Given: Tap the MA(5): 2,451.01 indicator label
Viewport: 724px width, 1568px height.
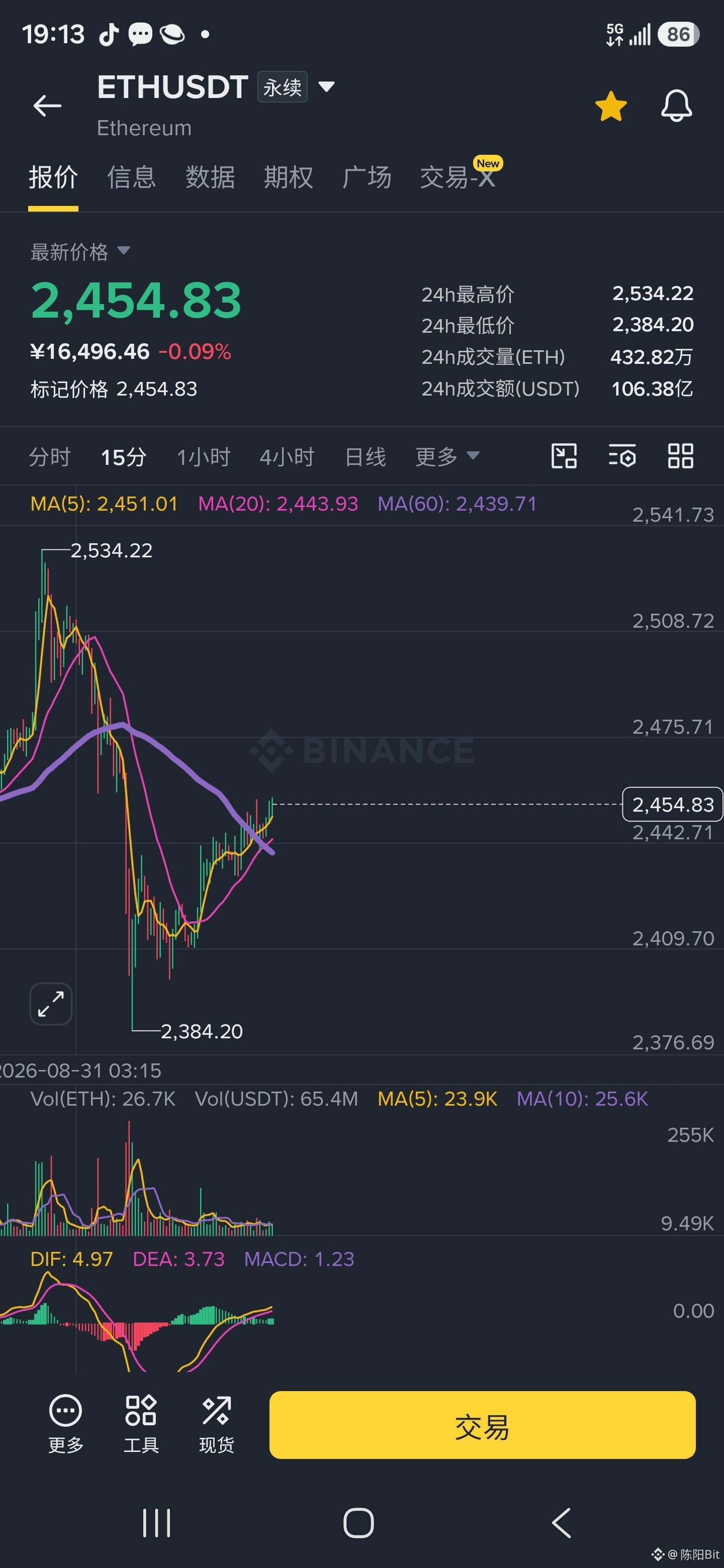Looking at the screenshot, I should [104, 504].
